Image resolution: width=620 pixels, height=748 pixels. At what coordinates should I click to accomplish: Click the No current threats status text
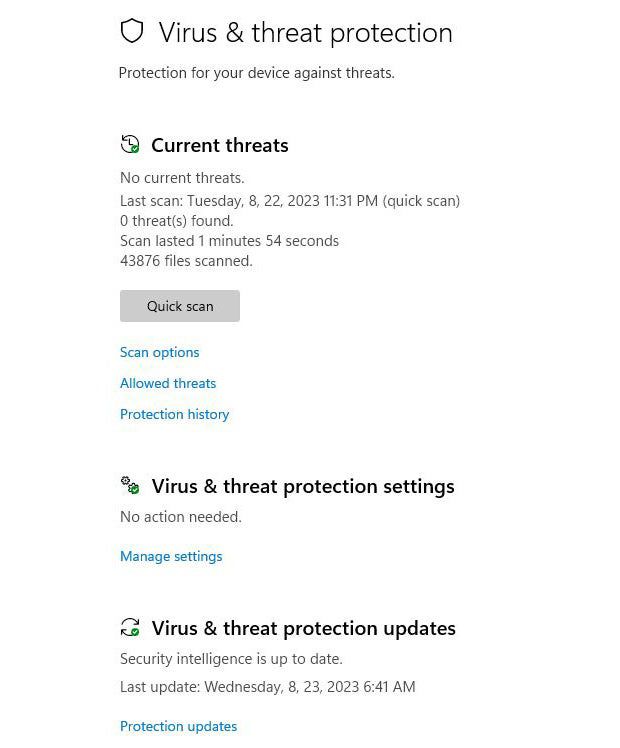(182, 178)
